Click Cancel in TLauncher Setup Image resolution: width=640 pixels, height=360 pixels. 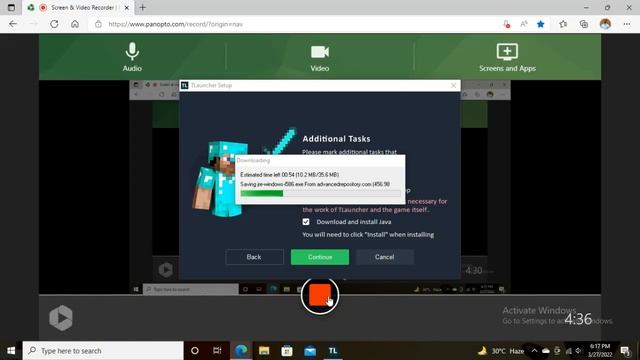[384, 257]
